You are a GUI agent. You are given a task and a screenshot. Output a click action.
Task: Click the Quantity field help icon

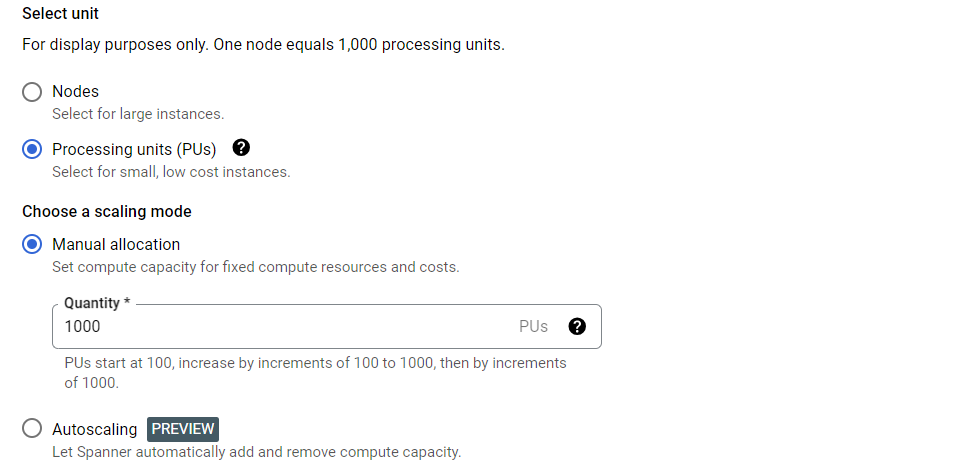pos(577,326)
